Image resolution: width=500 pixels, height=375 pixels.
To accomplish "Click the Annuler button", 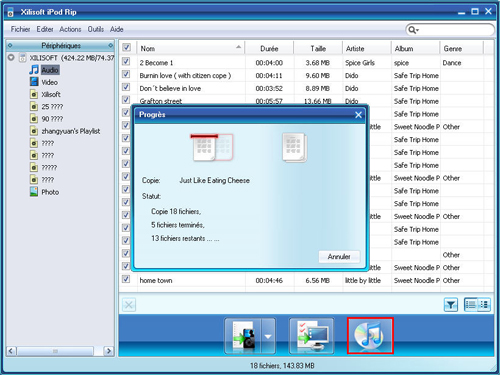I will (x=339, y=257).
